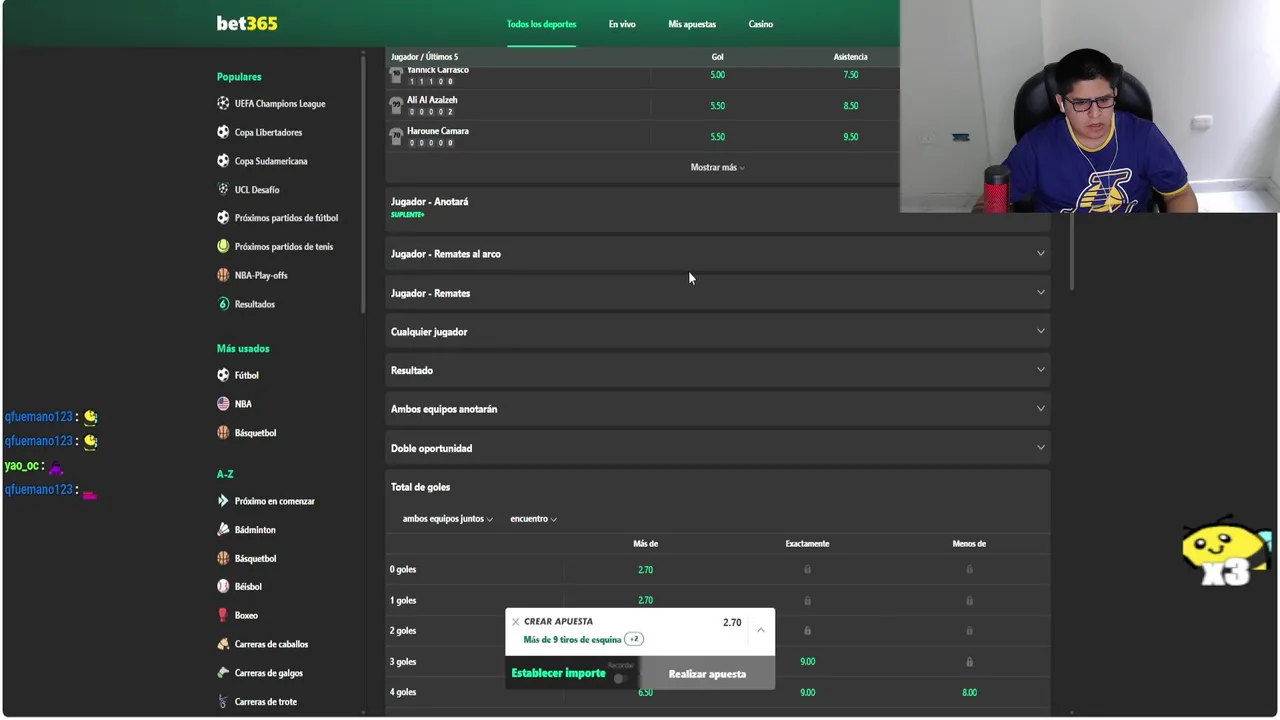Select 5.50 Gol odds for Haroune Camara
The height and width of the screenshot is (720, 1280).
tap(717, 137)
